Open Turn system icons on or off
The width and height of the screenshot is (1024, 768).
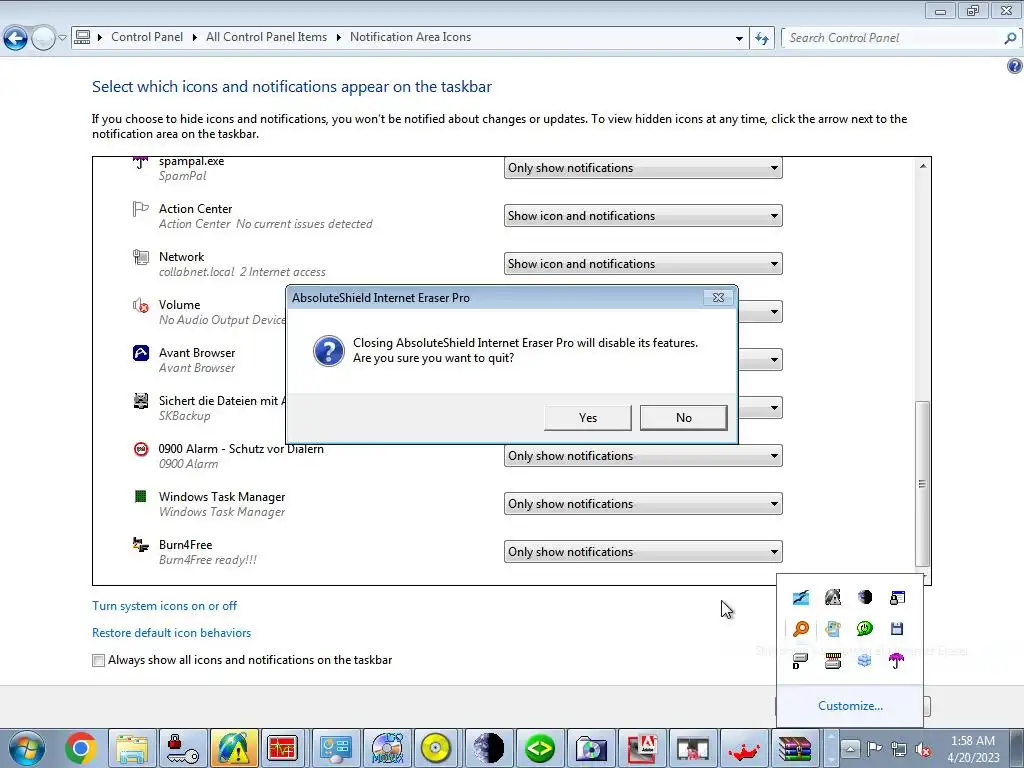click(x=165, y=606)
